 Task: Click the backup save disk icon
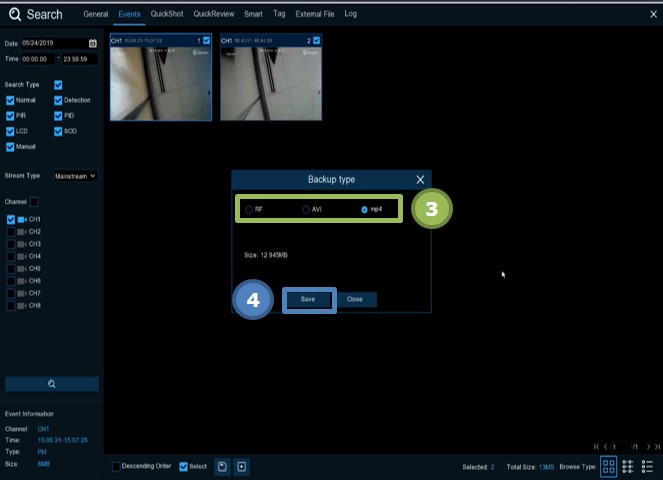coord(223,466)
